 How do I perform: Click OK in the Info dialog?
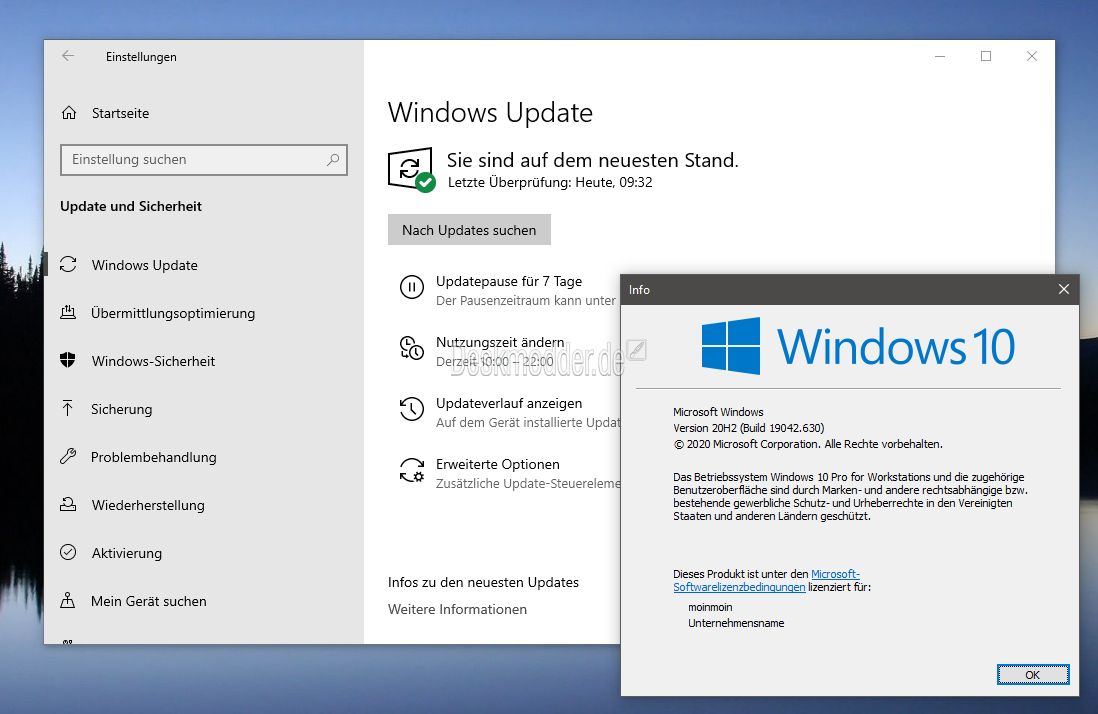pos(1032,675)
